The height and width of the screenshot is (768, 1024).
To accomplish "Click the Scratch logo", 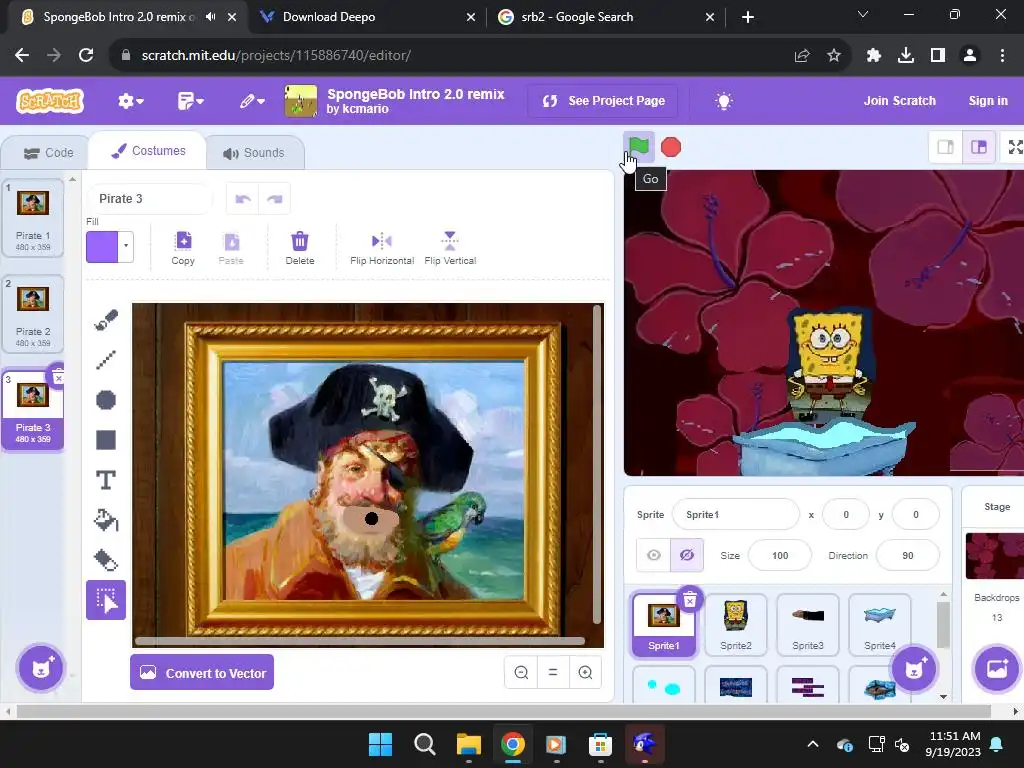I will (x=50, y=101).
